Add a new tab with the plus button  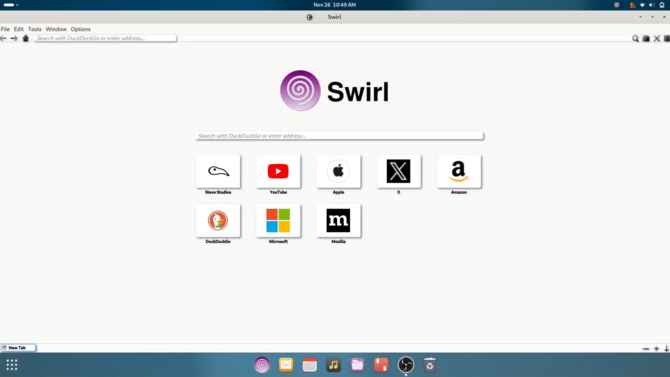656,349
